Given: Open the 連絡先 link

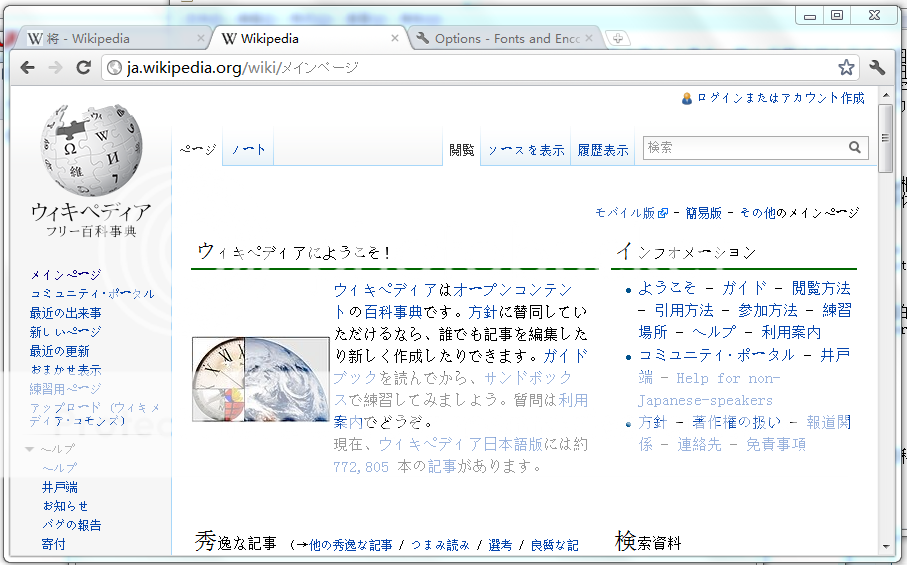Looking at the screenshot, I should click(699, 444).
